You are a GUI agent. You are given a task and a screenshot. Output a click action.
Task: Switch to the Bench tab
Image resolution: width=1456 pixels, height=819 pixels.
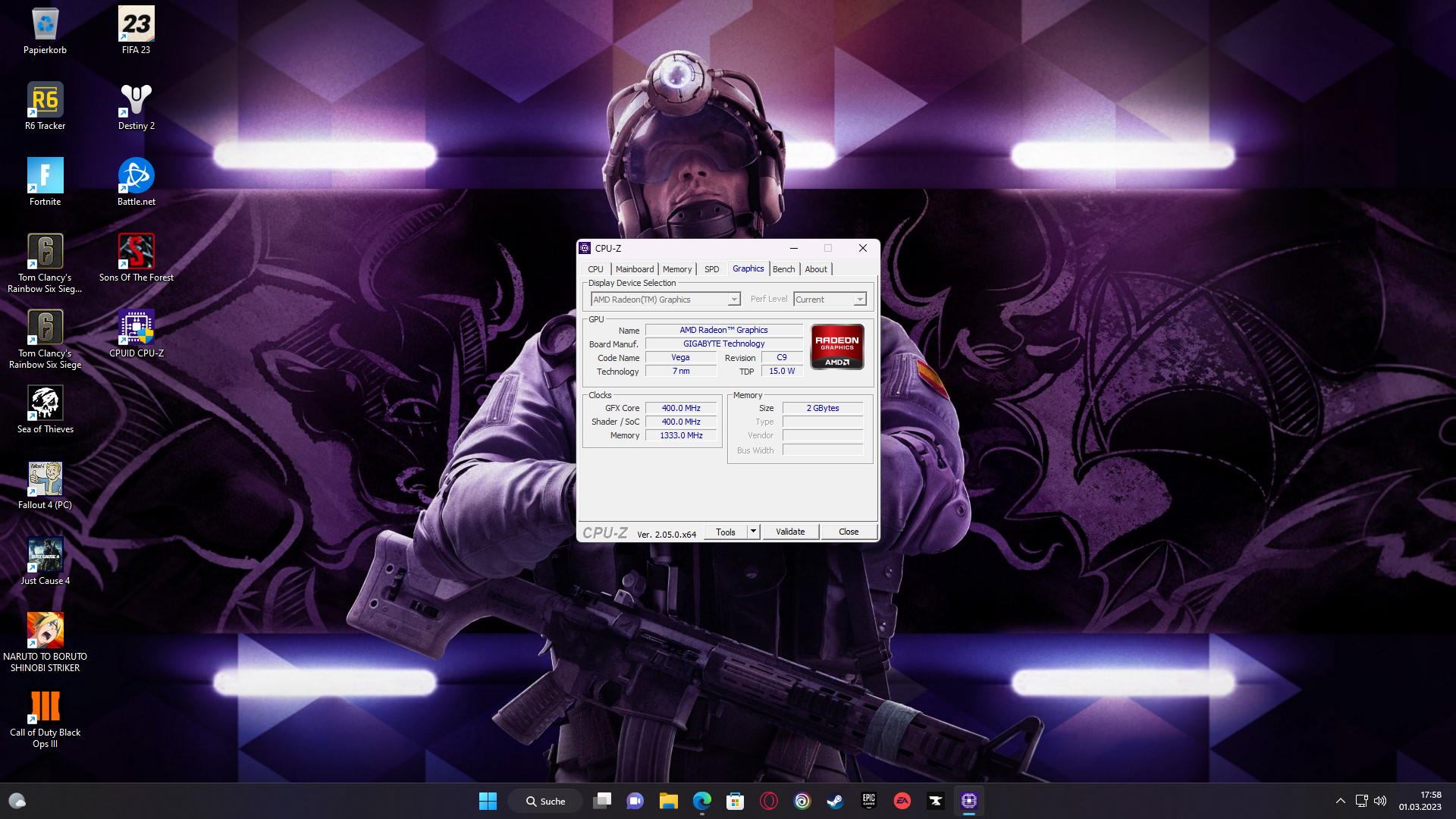click(783, 269)
